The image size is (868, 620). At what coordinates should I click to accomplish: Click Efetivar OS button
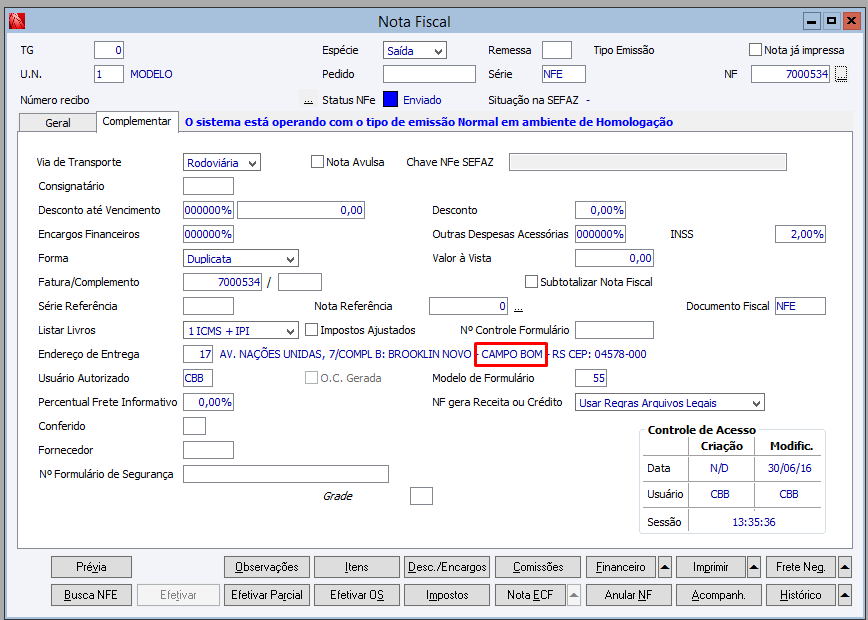pyautogui.click(x=356, y=595)
